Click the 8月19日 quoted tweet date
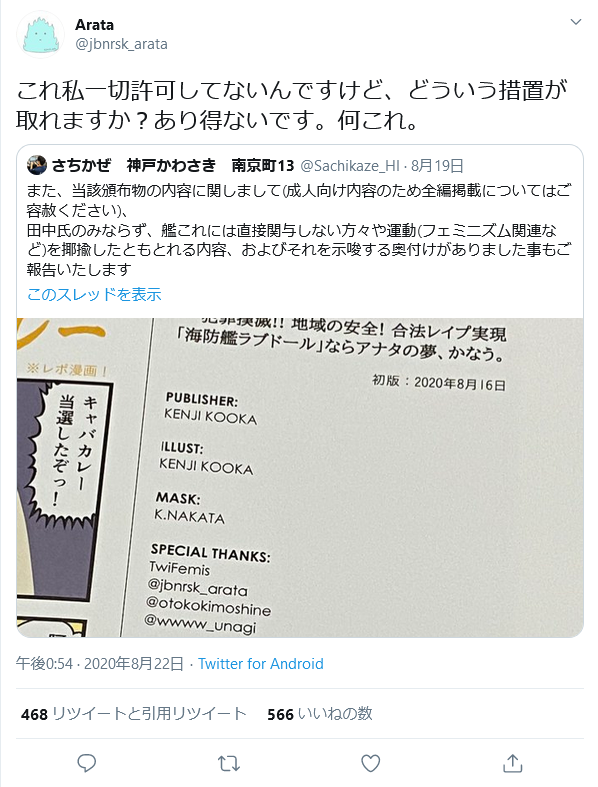This screenshot has height=787, width=598. (x=437, y=165)
